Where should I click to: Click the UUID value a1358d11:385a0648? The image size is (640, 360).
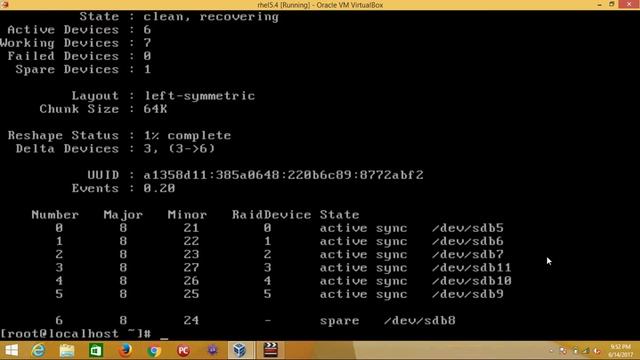click(x=284, y=175)
